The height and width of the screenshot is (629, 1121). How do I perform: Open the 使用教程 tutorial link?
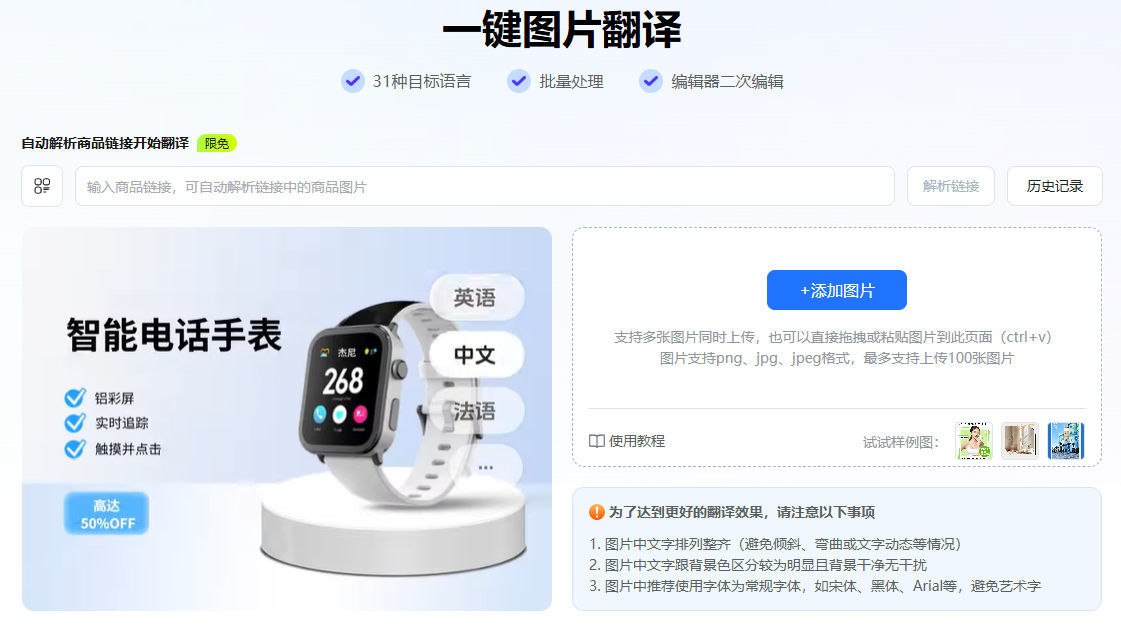click(627, 441)
